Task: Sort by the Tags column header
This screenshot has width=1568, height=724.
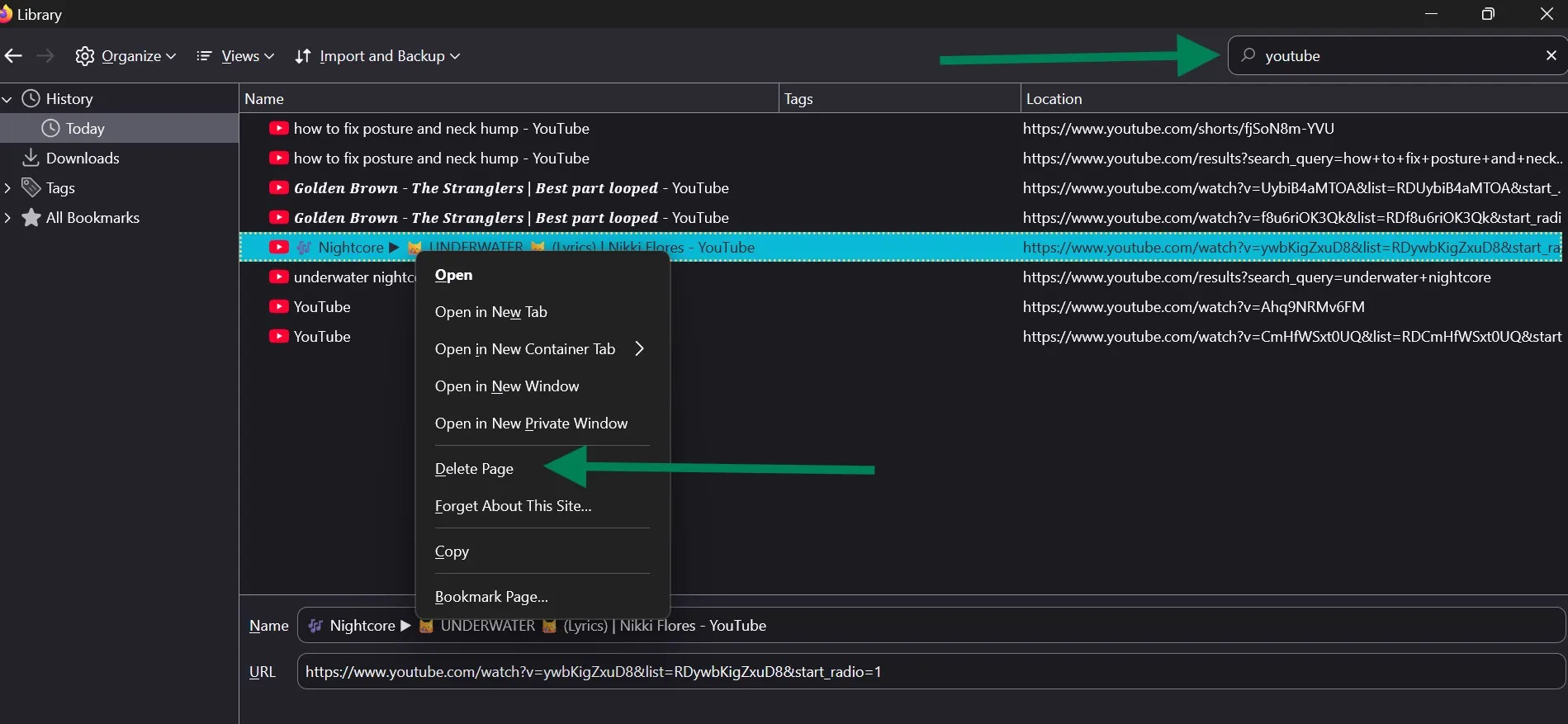Action: pos(900,98)
